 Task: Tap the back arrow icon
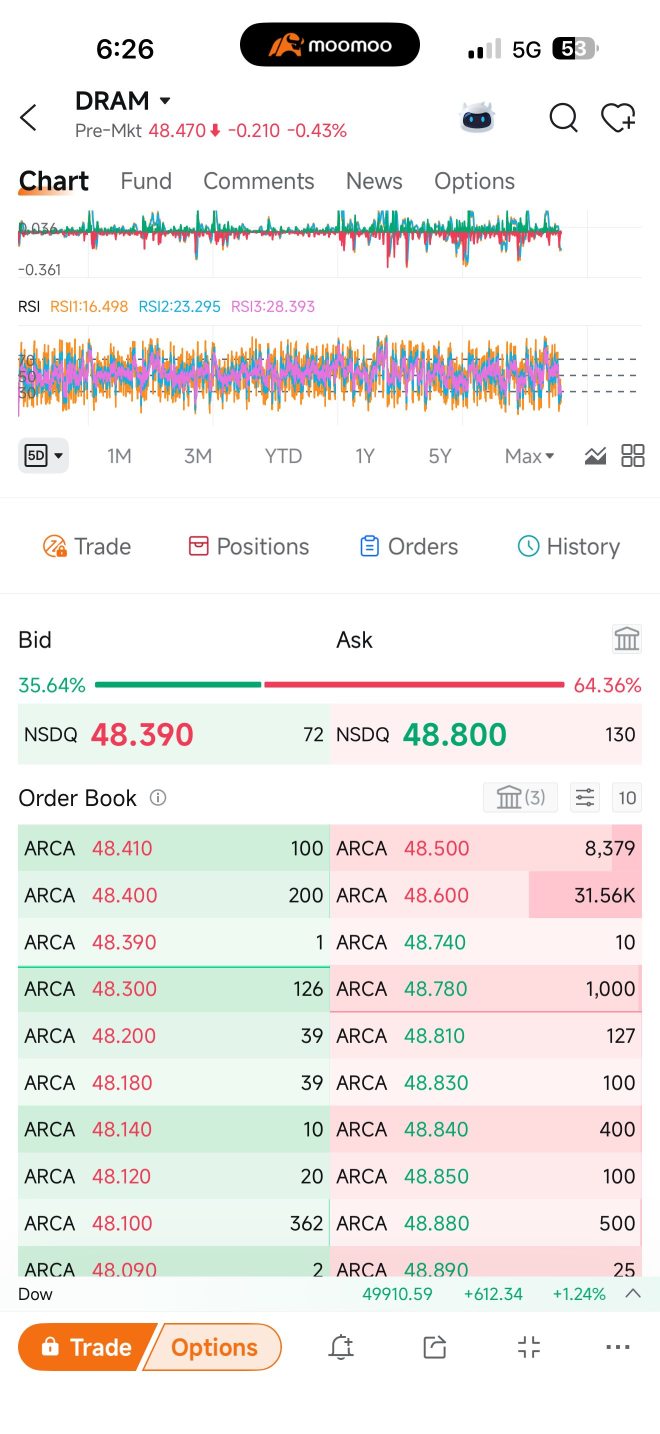coord(29,118)
